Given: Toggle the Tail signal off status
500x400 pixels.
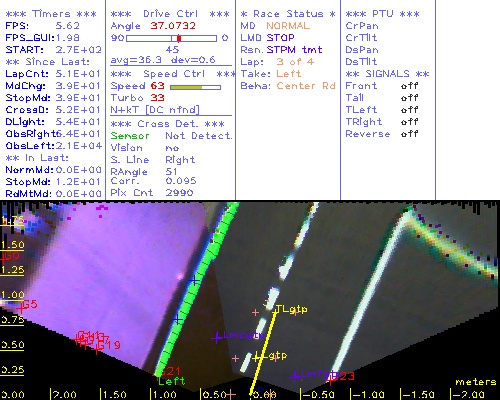Looking at the screenshot, I should coord(410,98).
